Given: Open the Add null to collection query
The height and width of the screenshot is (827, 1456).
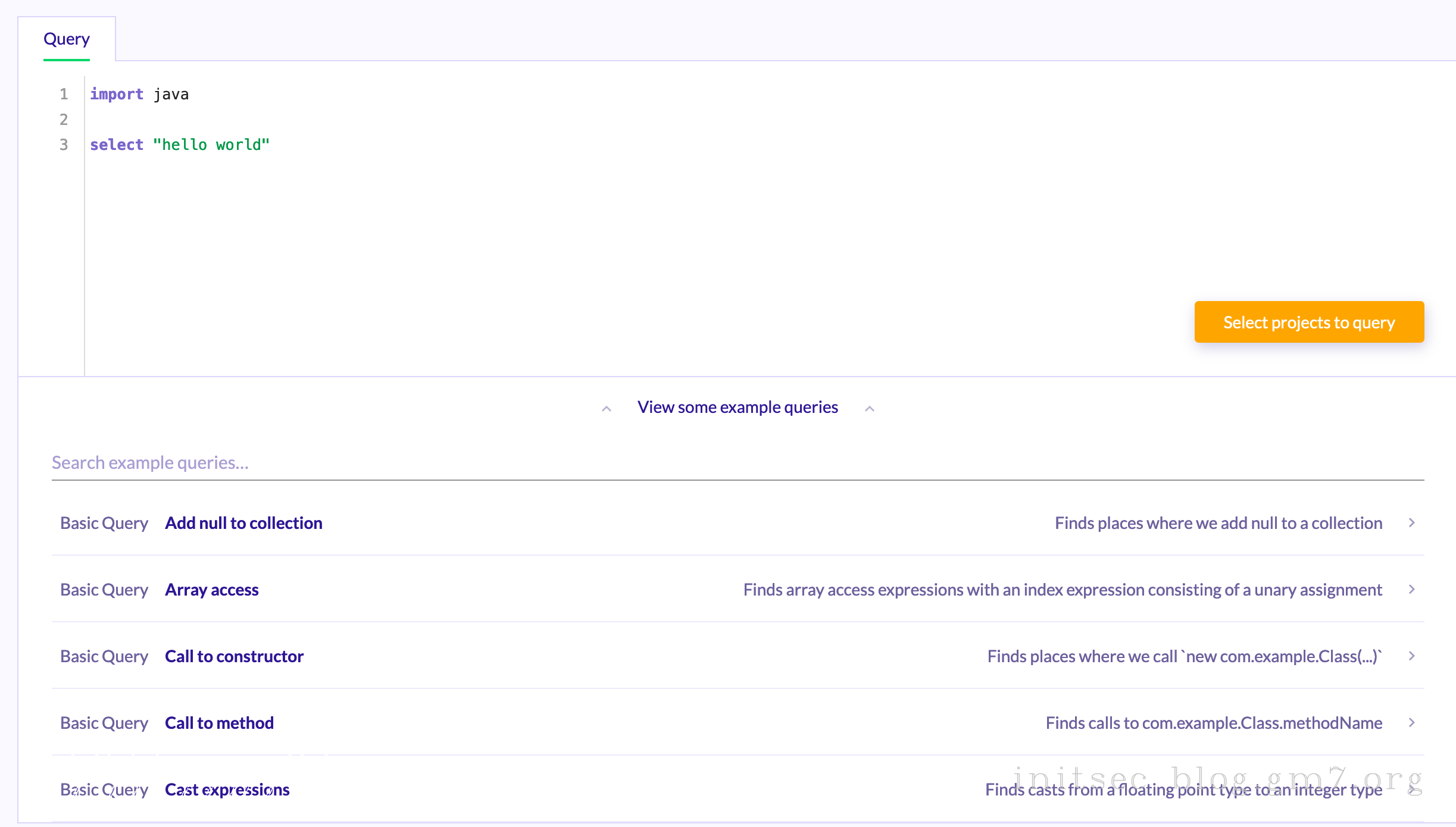Looking at the screenshot, I should 243,523.
